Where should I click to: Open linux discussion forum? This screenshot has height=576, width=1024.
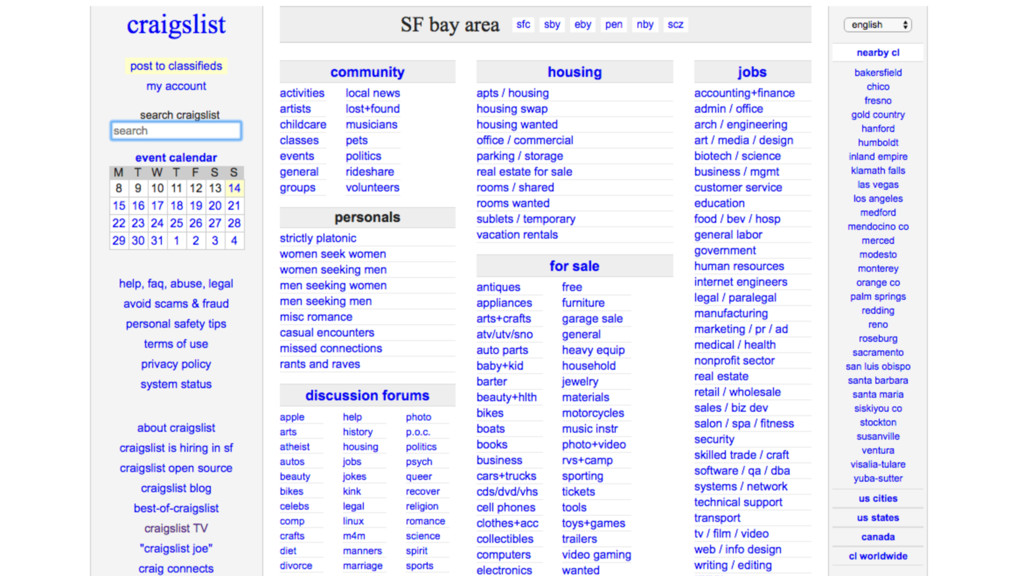point(353,521)
